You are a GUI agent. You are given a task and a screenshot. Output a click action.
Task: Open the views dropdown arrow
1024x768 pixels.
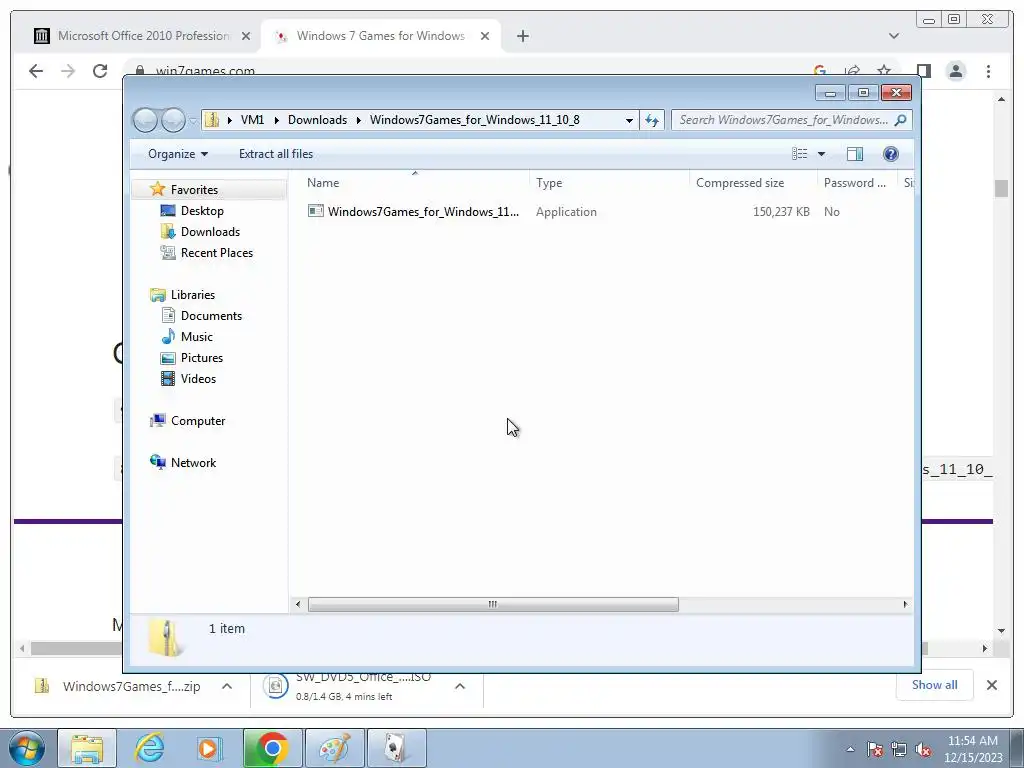point(822,153)
